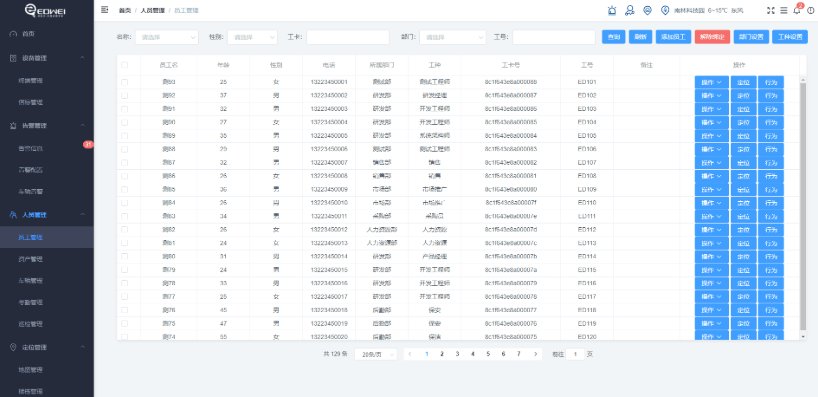Collapse the 定位管理 sidebar group chevron

(83, 347)
